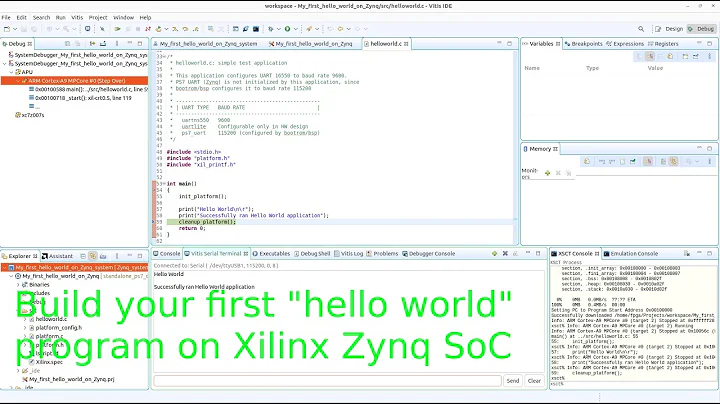Click the Send button
This screenshot has height=404, width=720.
[x=513, y=381]
